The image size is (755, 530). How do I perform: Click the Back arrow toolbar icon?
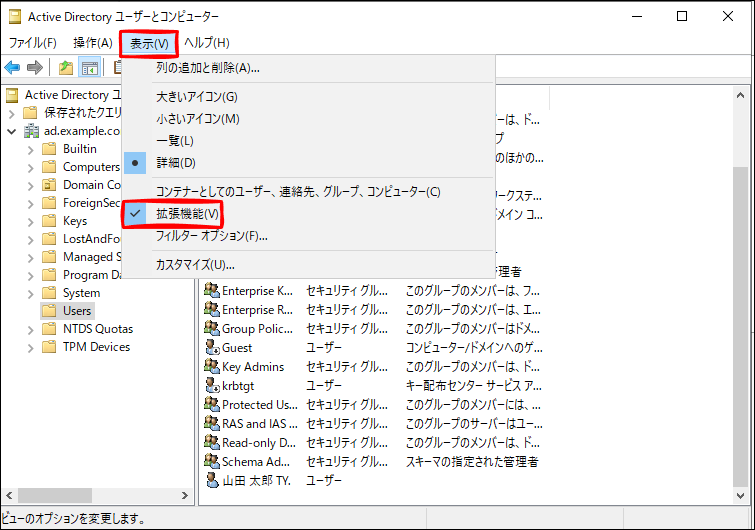click(x=12, y=67)
